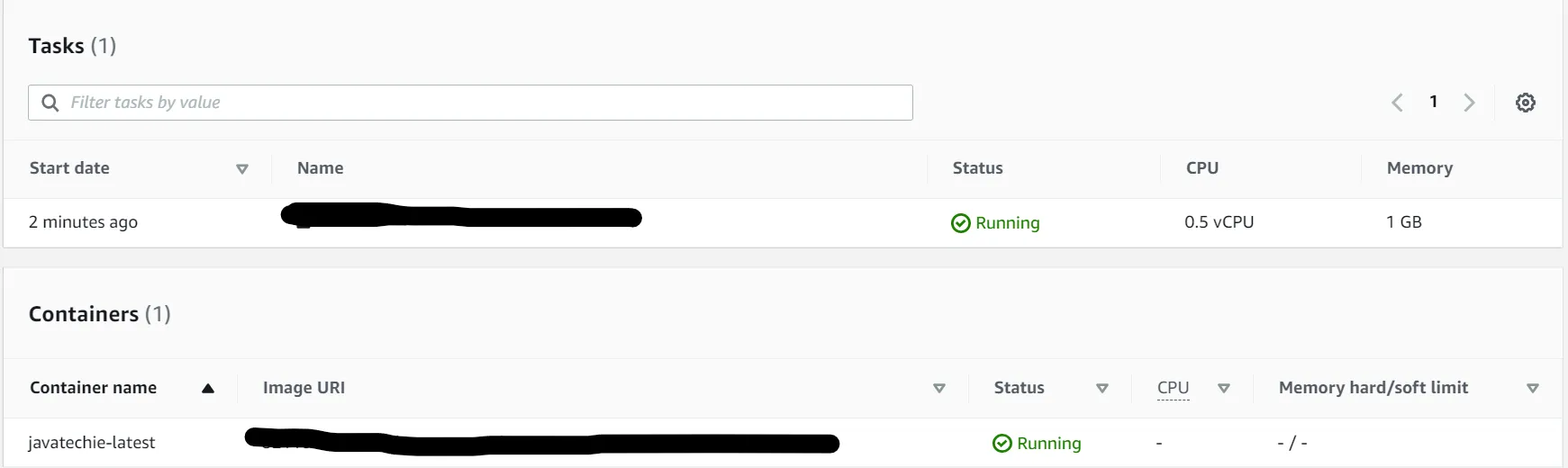Select page 1 in pagination
This screenshot has width=1568, height=468.
click(x=1433, y=102)
